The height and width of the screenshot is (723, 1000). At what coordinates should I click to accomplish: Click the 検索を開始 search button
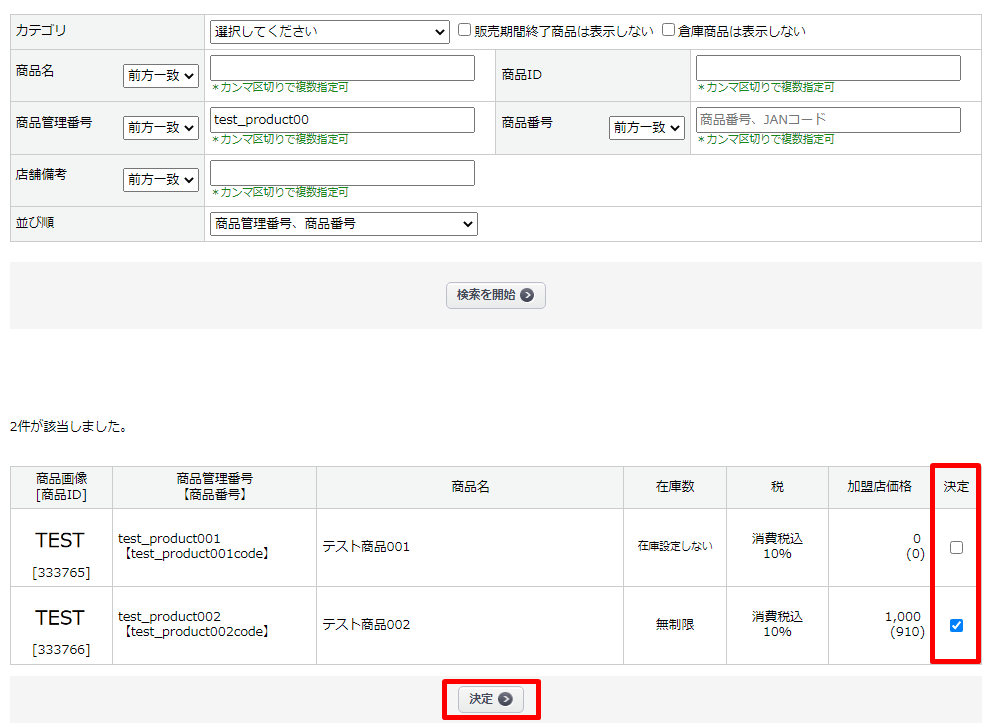(x=495, y=295)
